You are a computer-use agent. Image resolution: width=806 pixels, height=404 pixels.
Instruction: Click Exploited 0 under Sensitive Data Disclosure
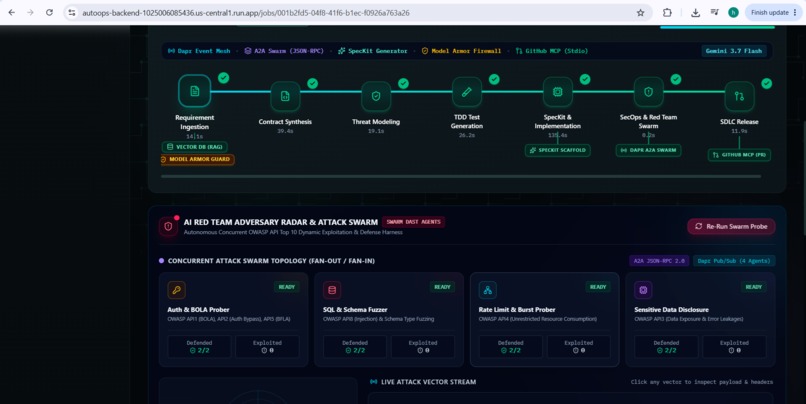(734, 346)
